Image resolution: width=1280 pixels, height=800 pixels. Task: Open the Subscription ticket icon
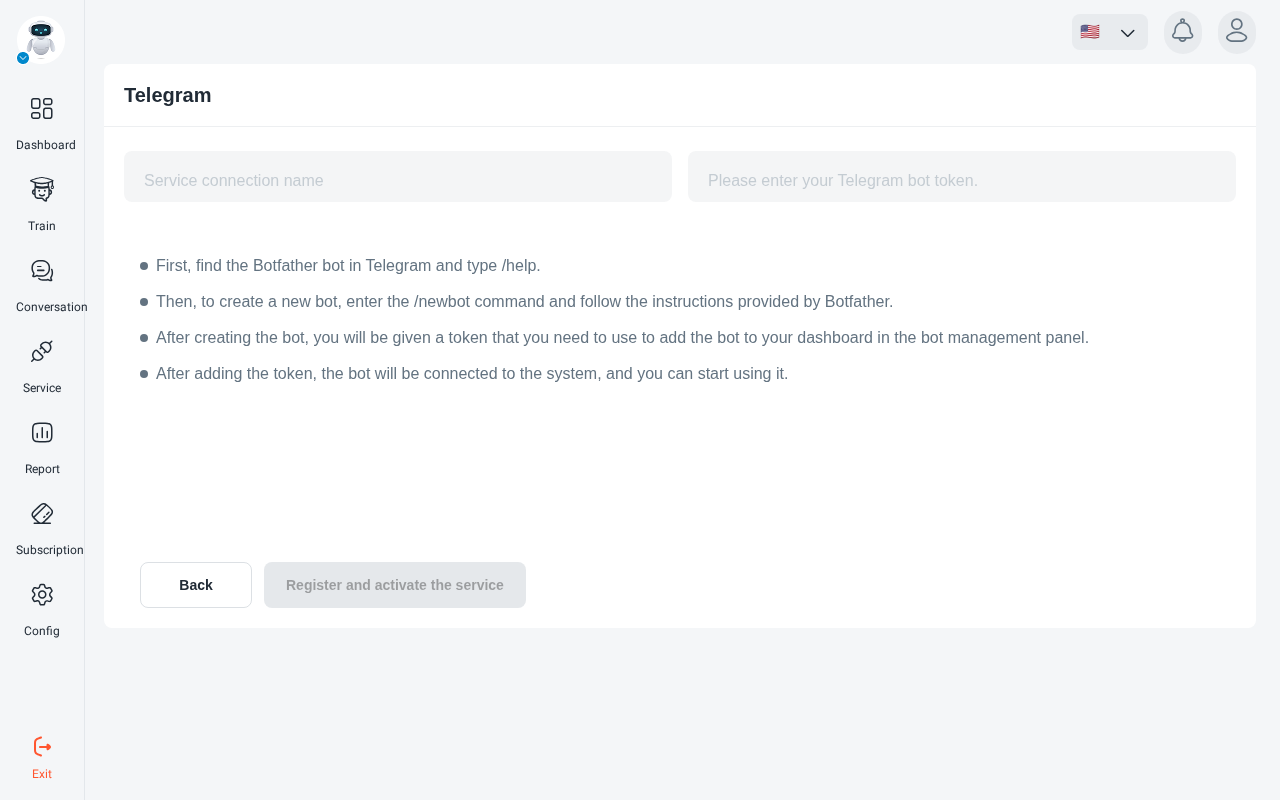[42, 513]
